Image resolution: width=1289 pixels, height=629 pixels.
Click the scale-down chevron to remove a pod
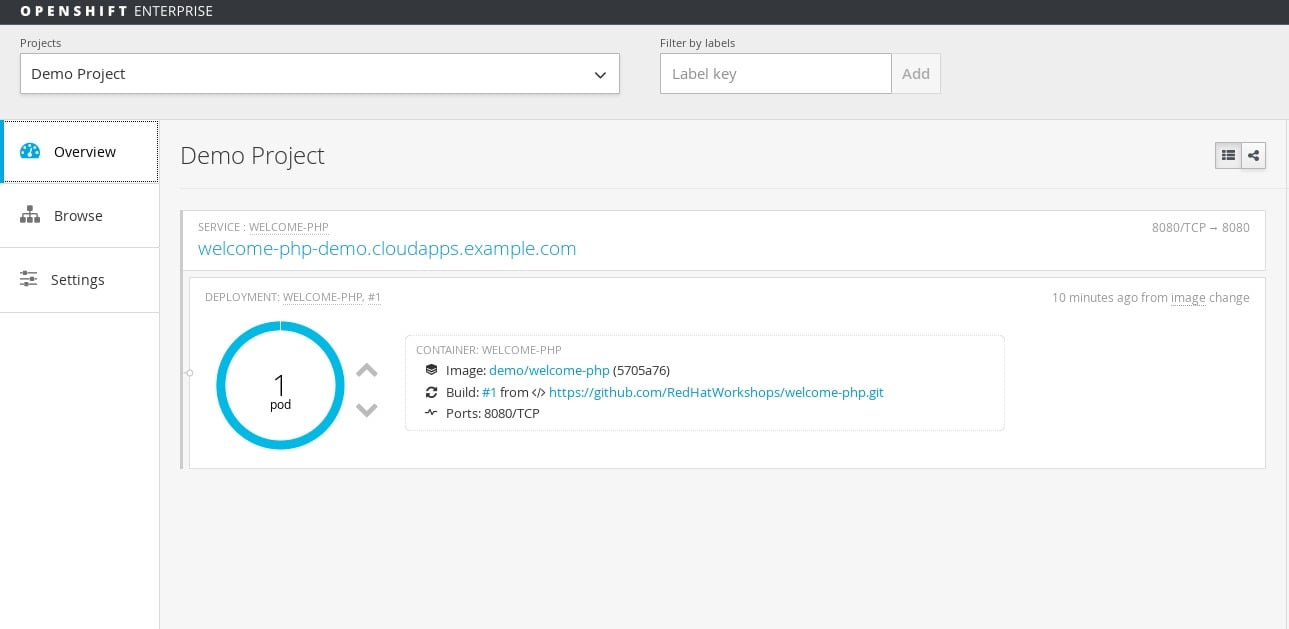click(367, 410)
